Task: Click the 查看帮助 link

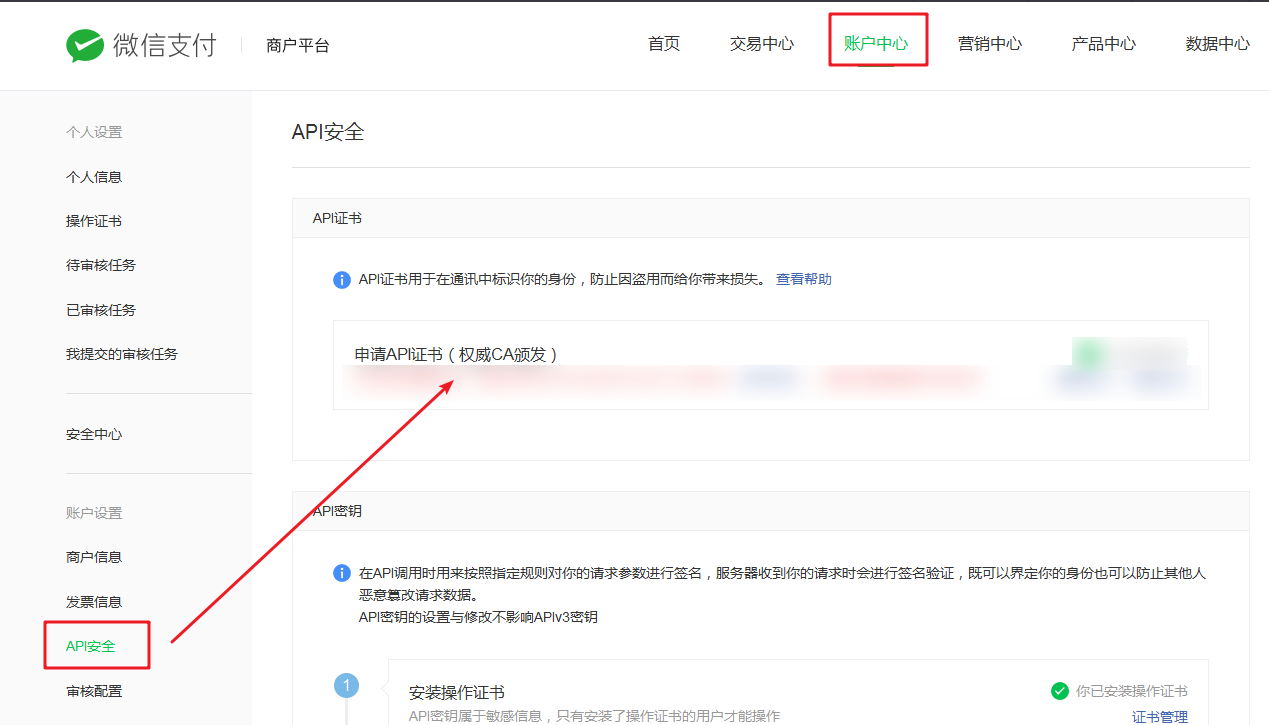Action: [804, 280]
